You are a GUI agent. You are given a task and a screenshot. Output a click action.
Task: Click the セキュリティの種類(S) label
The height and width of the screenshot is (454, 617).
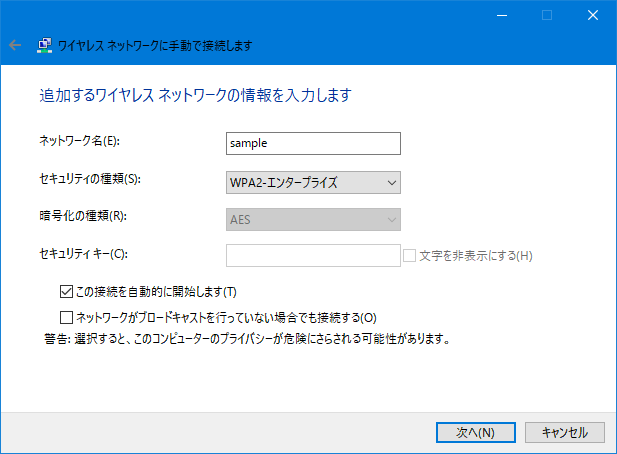(x=90, y=179)
